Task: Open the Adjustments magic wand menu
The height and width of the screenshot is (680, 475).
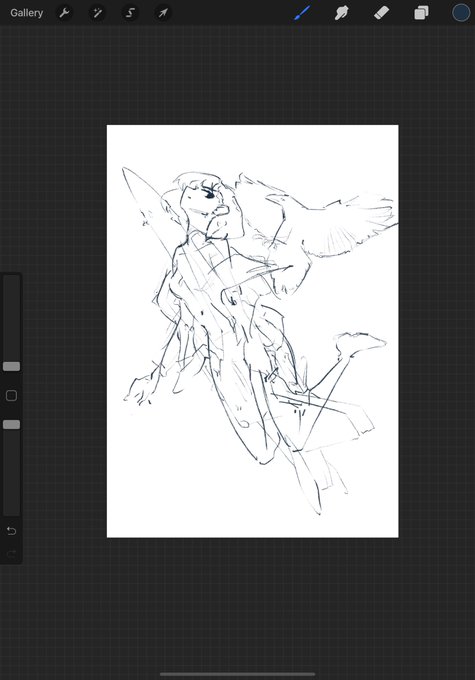Action: point(97,13)
